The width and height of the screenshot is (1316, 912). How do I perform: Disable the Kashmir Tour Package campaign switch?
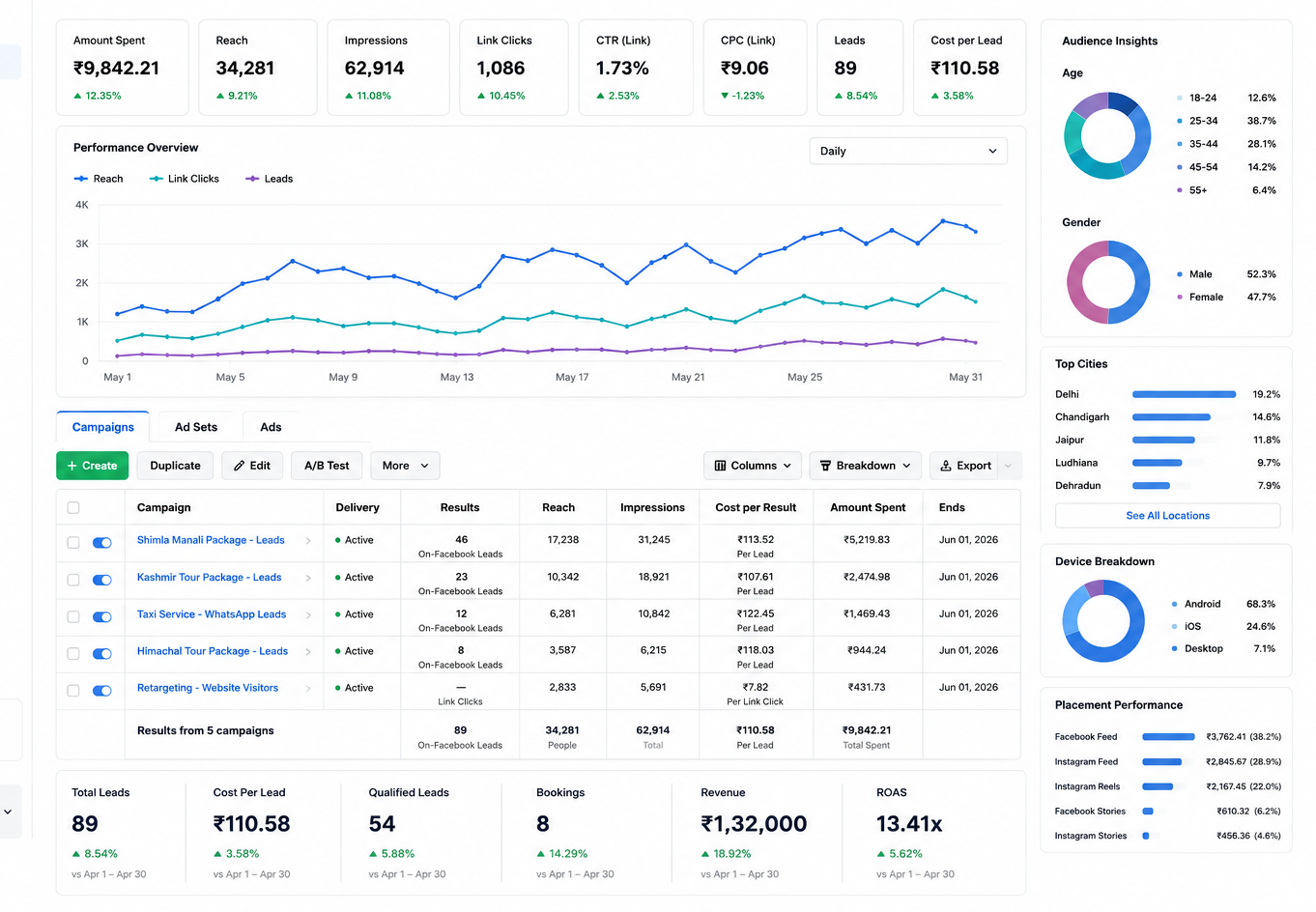point(101,580)
